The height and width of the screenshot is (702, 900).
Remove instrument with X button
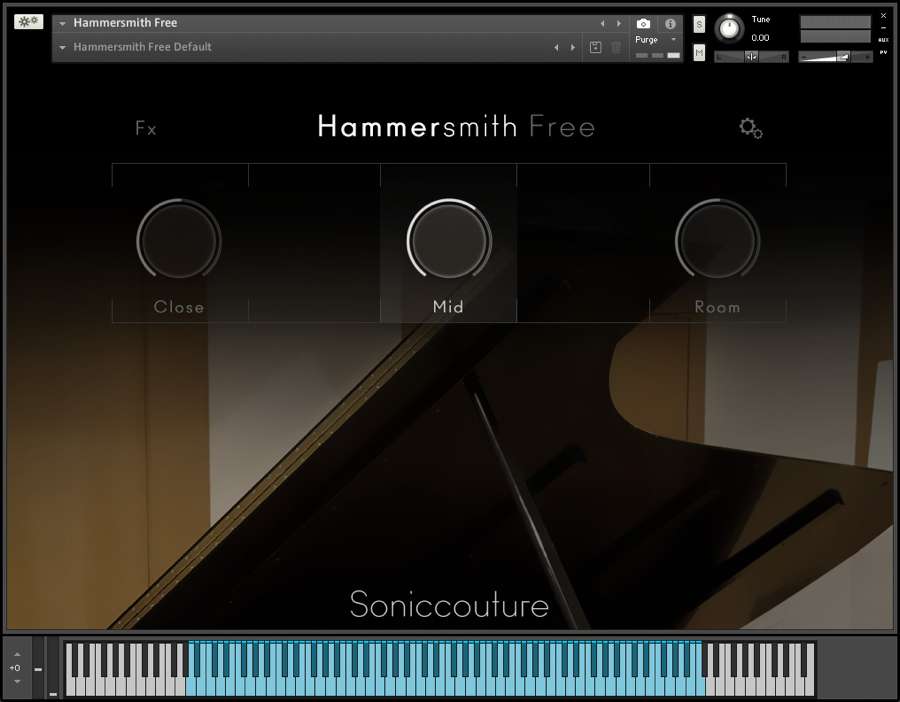(883, 15)
